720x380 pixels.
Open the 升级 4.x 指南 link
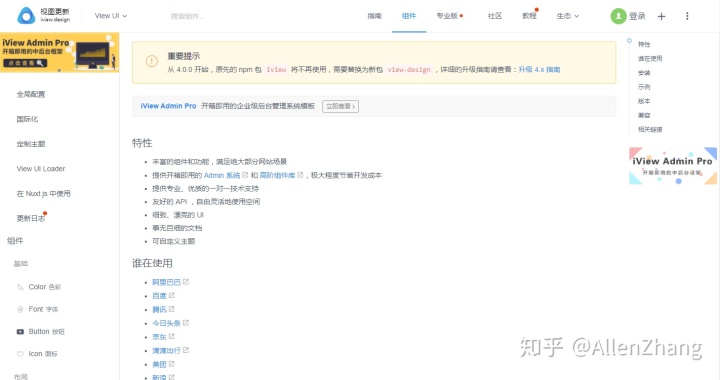(539, 69)
